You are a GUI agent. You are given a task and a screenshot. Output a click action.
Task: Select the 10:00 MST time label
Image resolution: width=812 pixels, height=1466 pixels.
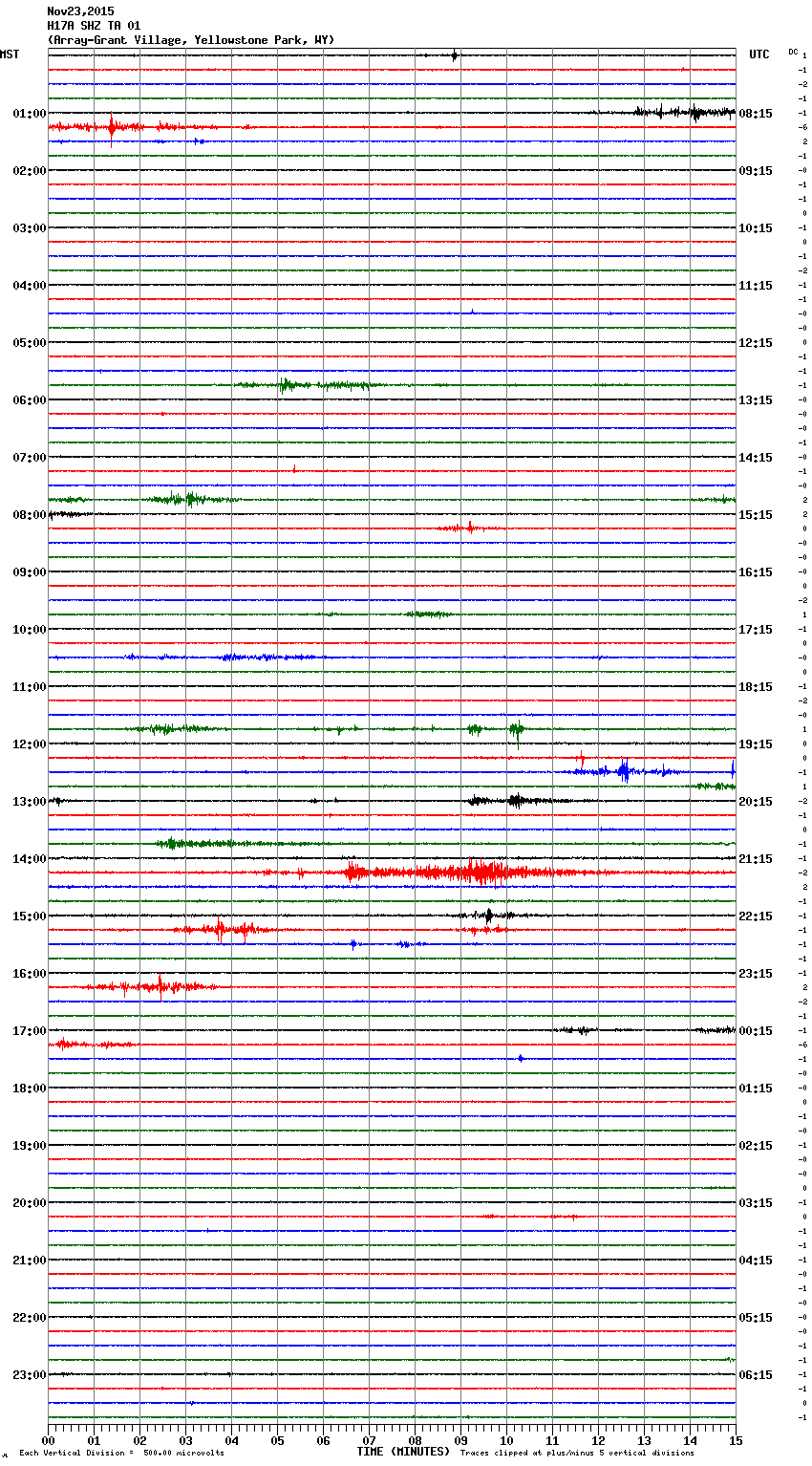pyautogui.click(x=30, y=630)
